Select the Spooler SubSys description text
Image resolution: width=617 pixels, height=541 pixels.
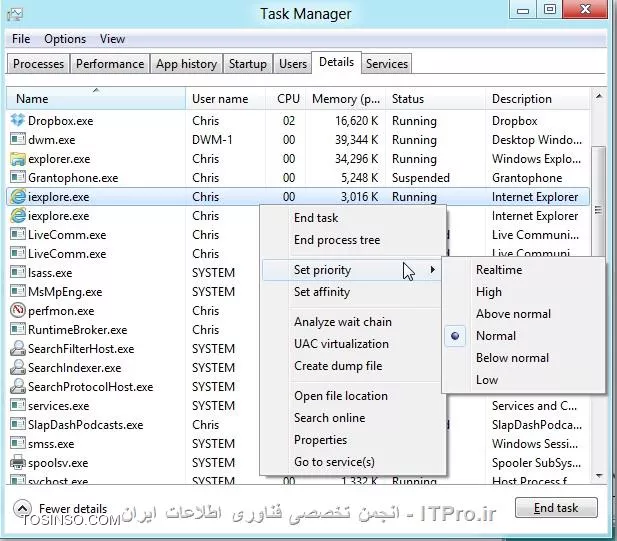536,463
